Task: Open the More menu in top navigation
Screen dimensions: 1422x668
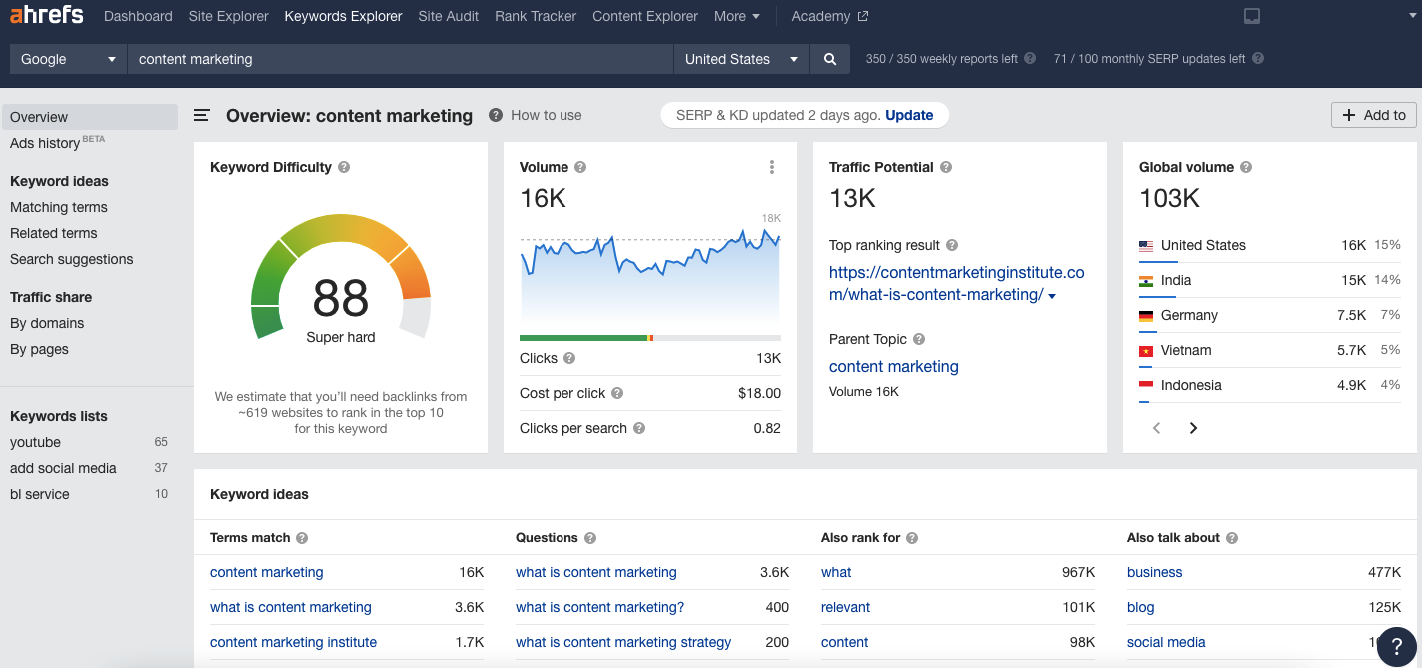Action: click(x=737, y=16)
